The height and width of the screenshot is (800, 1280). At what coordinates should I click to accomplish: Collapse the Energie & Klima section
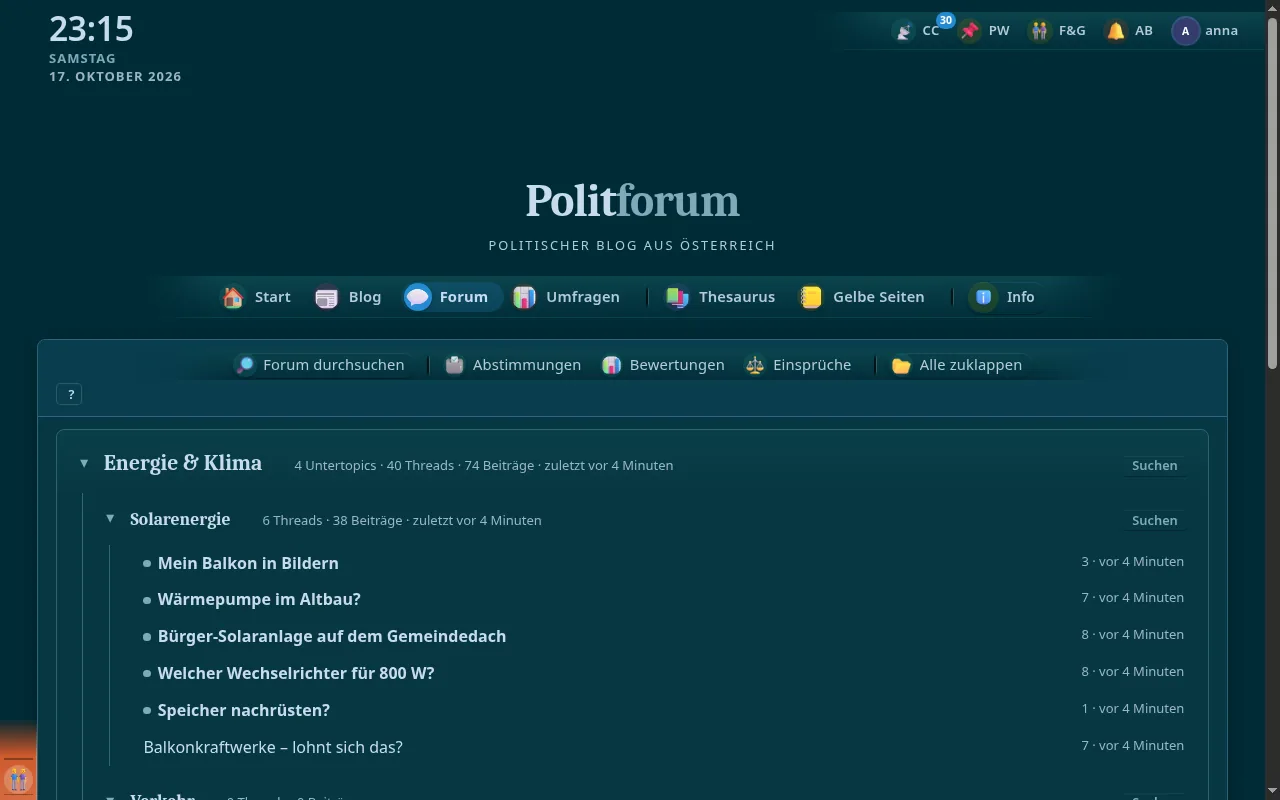pos(84,464)
